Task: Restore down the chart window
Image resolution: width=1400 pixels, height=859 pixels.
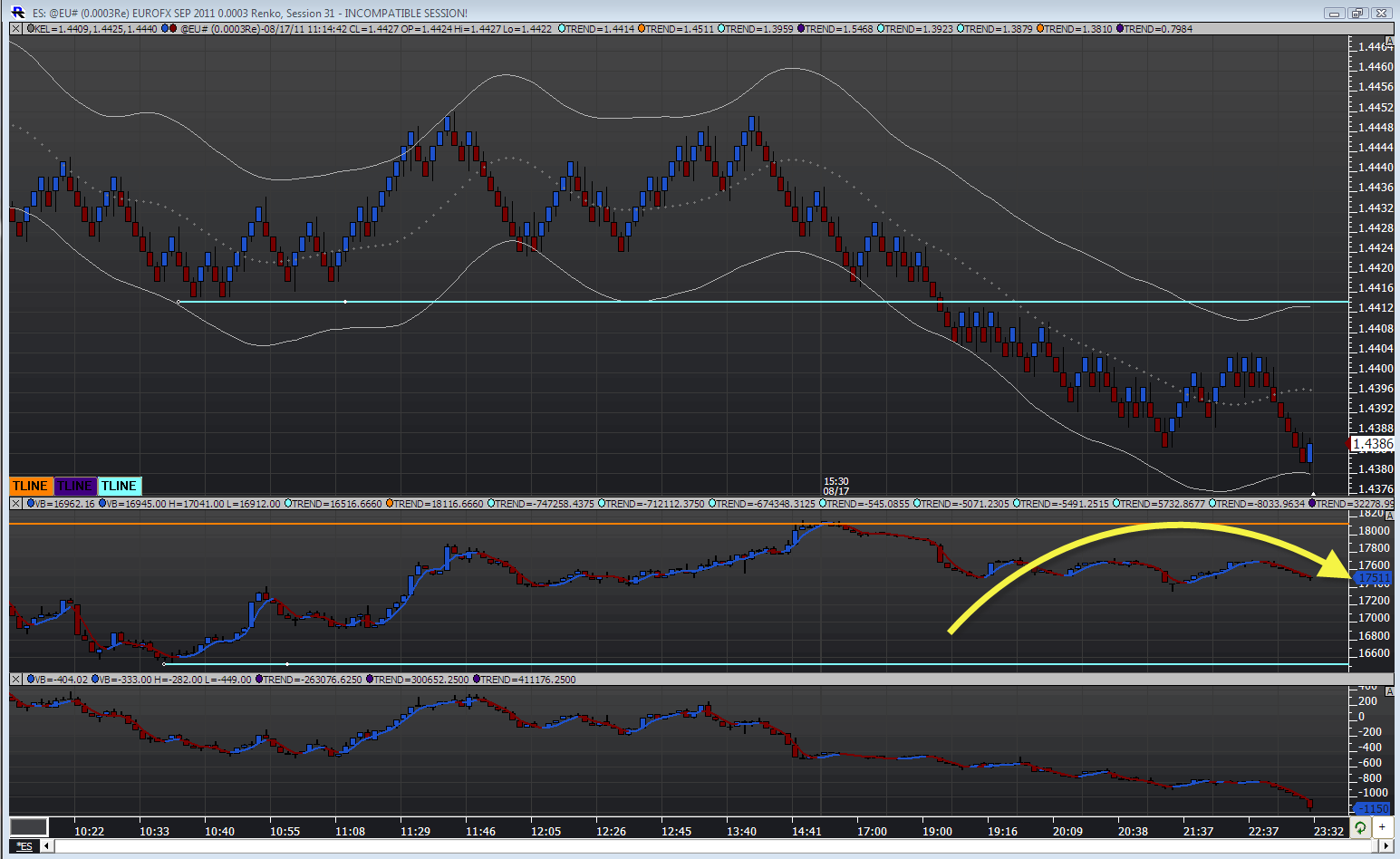Action: point(1357,13)
